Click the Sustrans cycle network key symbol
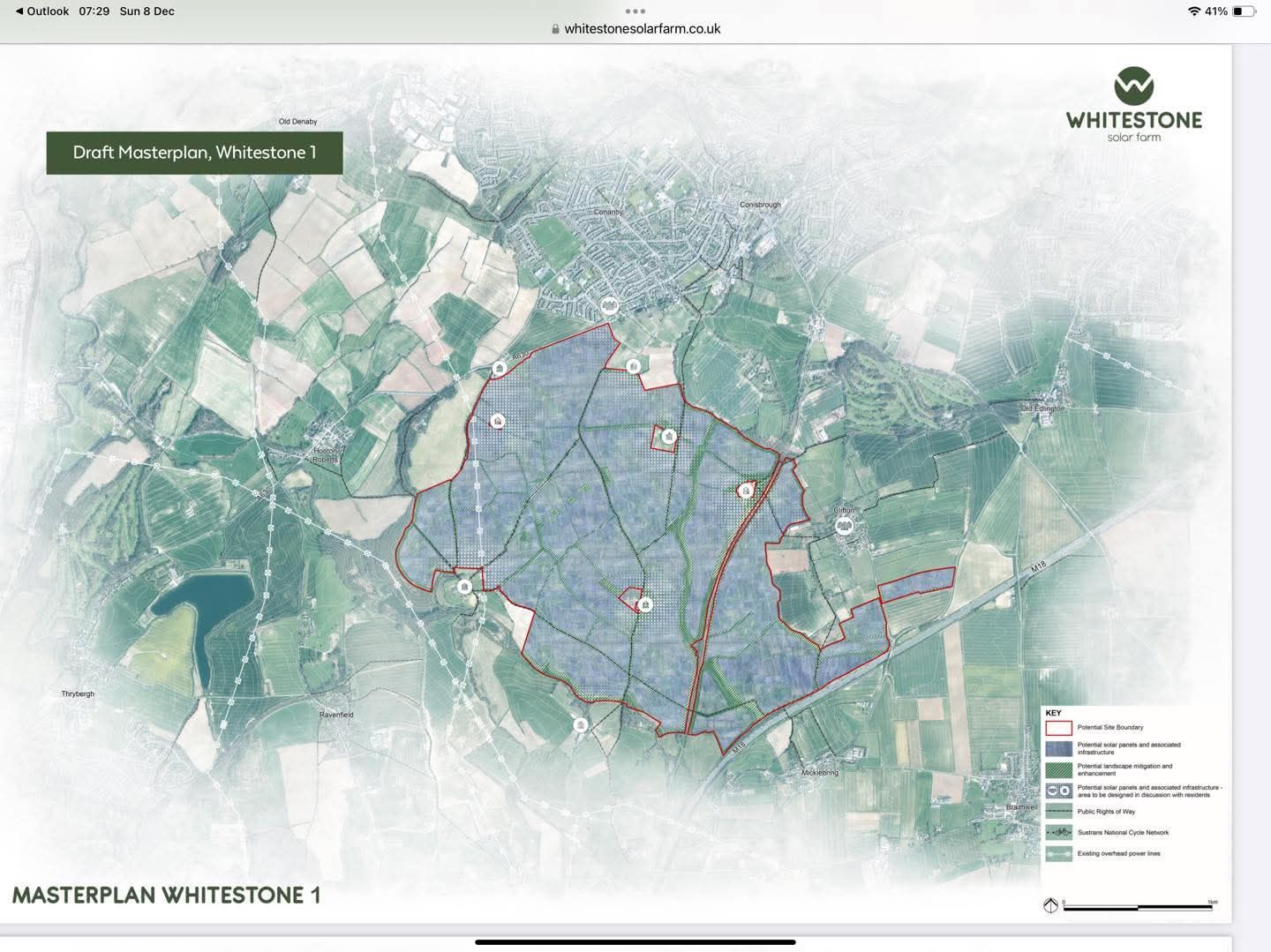This screenshot has width=1271, height=952. [x=1058, y=832]
